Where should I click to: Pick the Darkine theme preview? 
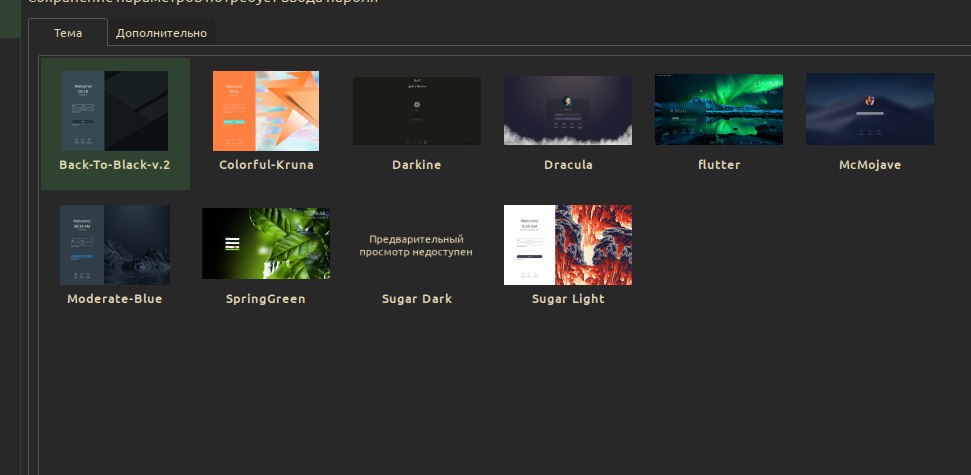pyautogui.click(x=417, y=111)
